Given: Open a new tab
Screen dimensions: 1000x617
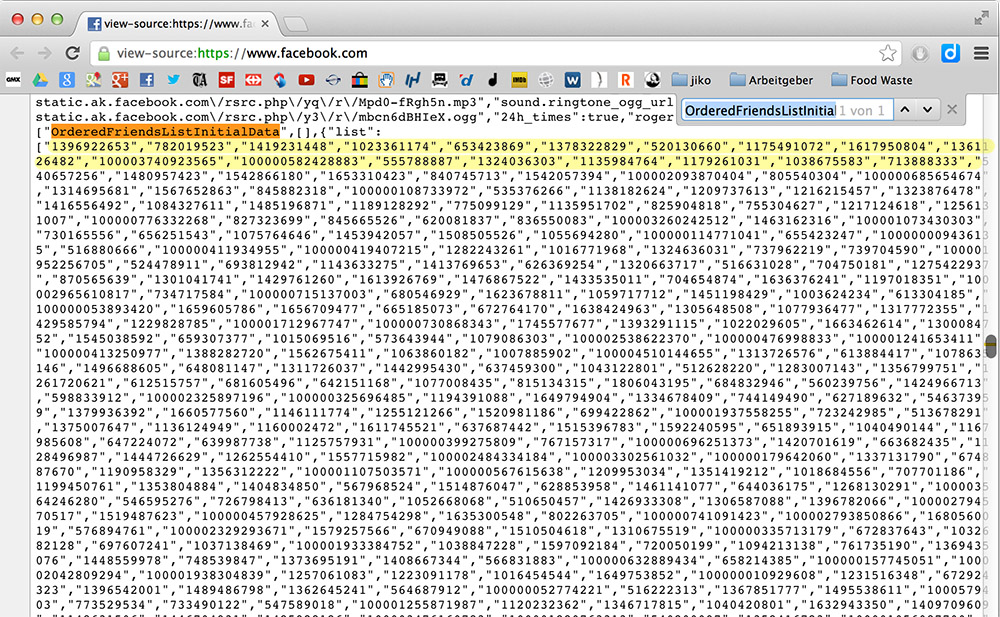Looking at the screenshot, I should tap(295, 23).
